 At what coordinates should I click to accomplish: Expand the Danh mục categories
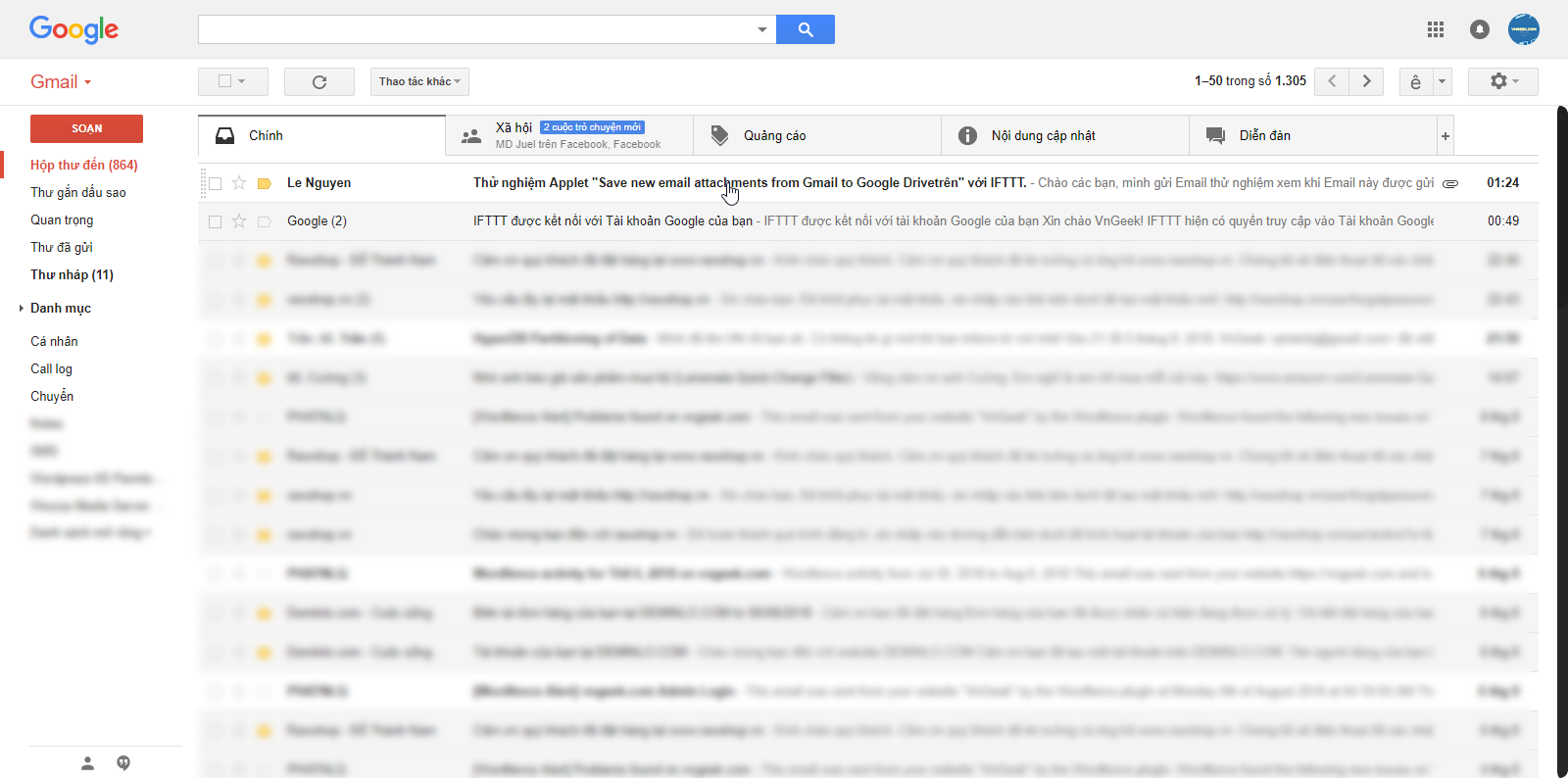tap(22, 309)
